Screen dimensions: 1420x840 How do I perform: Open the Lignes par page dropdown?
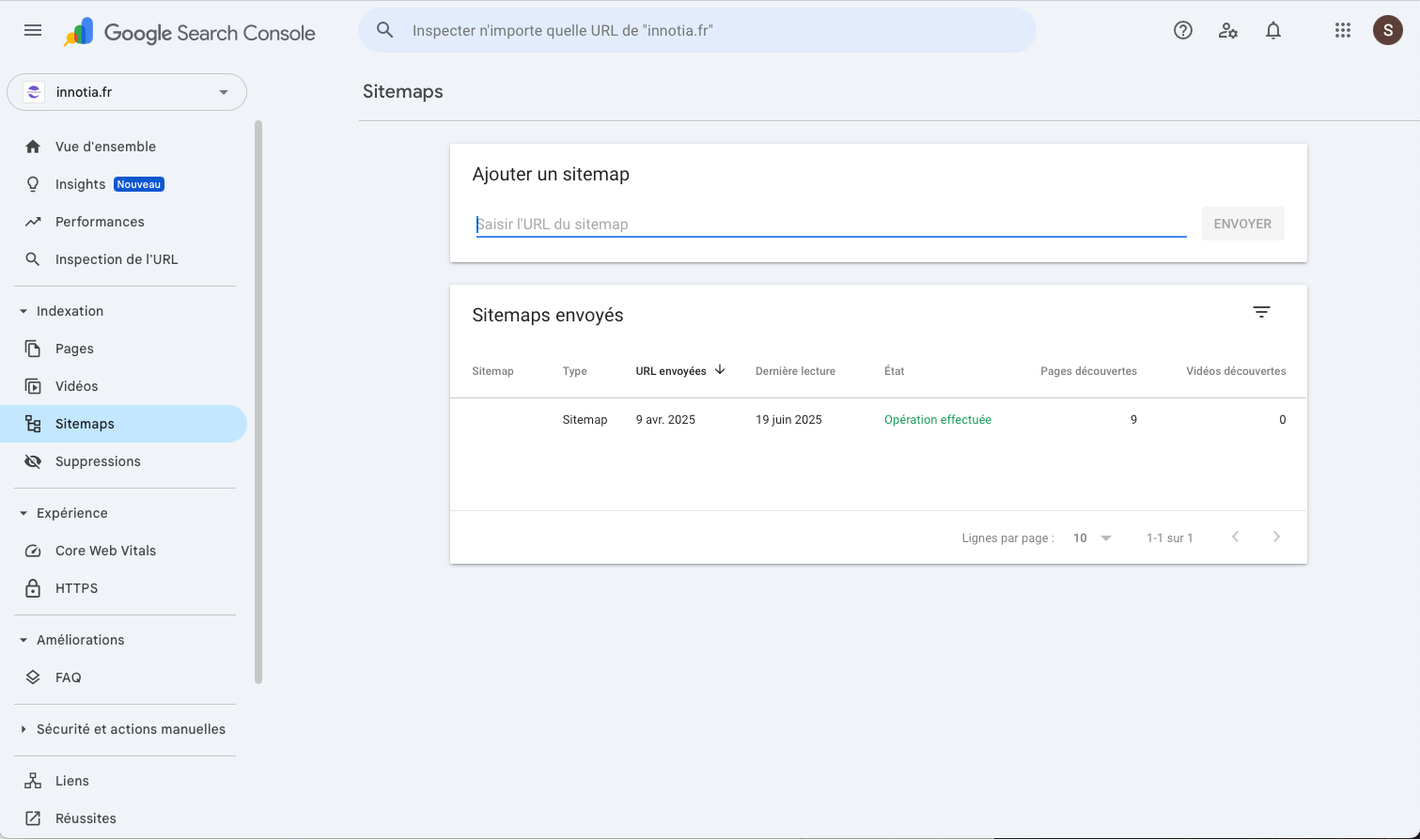coord(1090,537)
